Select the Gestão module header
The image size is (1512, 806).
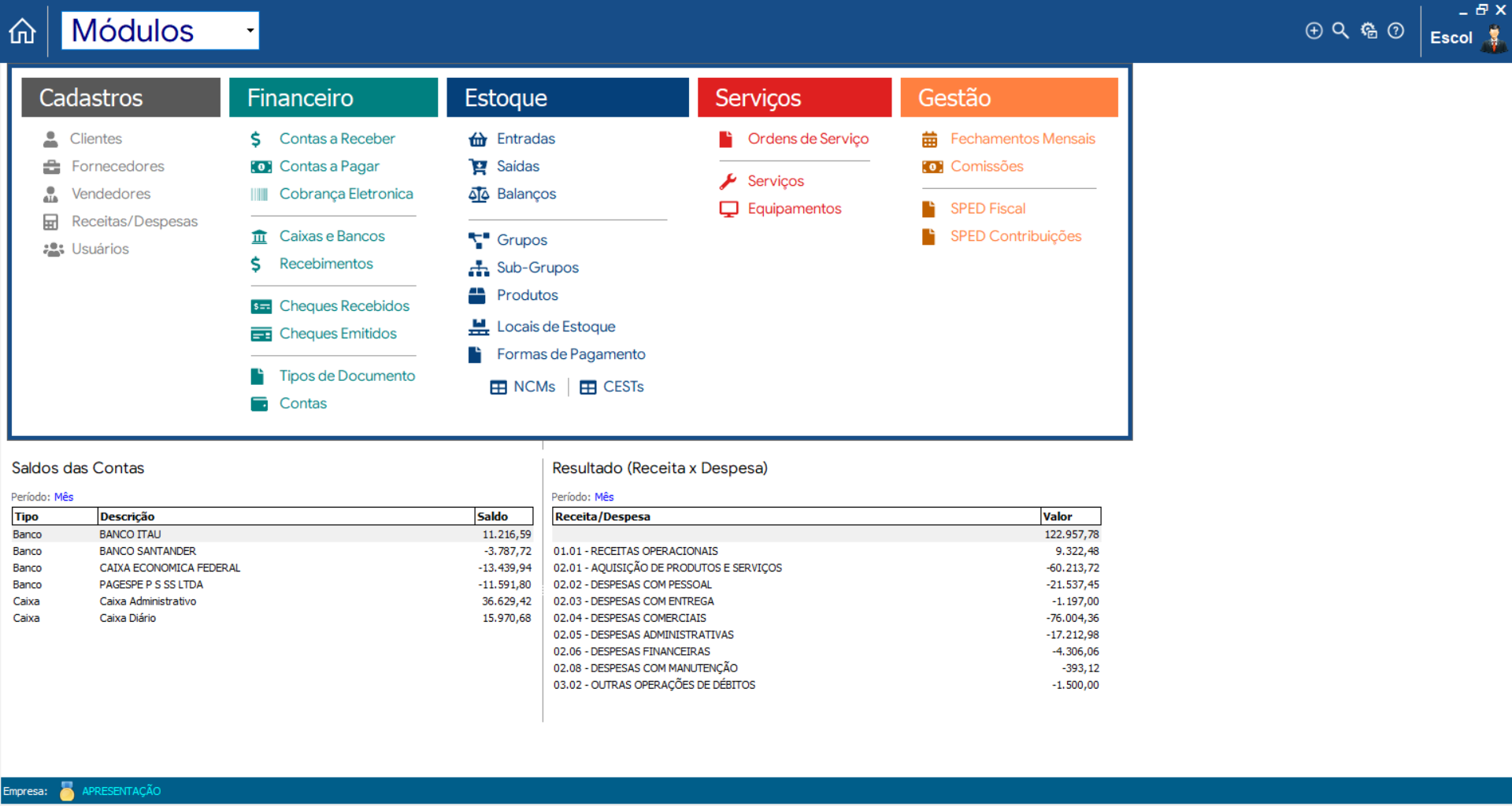point(1008,98)
